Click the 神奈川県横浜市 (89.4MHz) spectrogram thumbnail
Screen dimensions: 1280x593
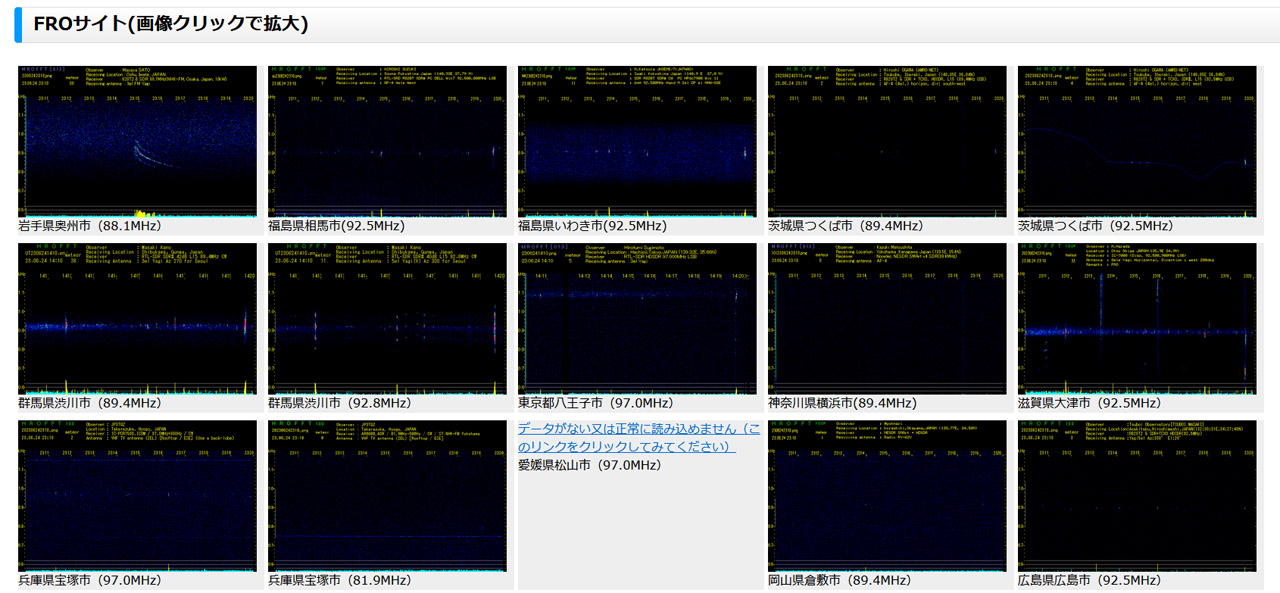(x=887, y=318)
